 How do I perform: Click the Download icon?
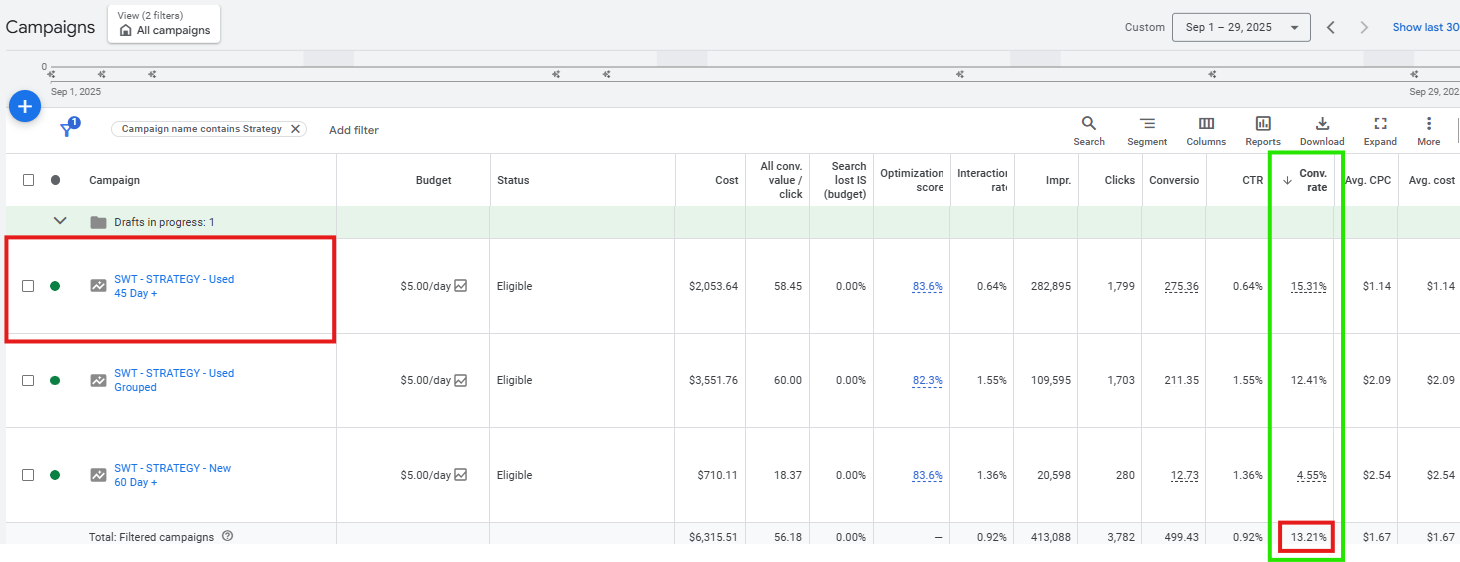point(1322,124)
